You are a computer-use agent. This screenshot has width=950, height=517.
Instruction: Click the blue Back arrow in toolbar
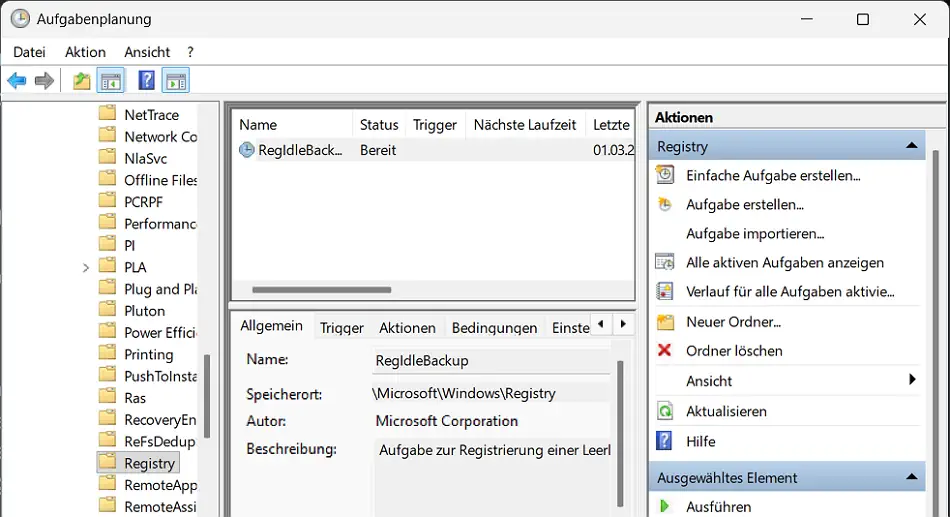point(16,81)
